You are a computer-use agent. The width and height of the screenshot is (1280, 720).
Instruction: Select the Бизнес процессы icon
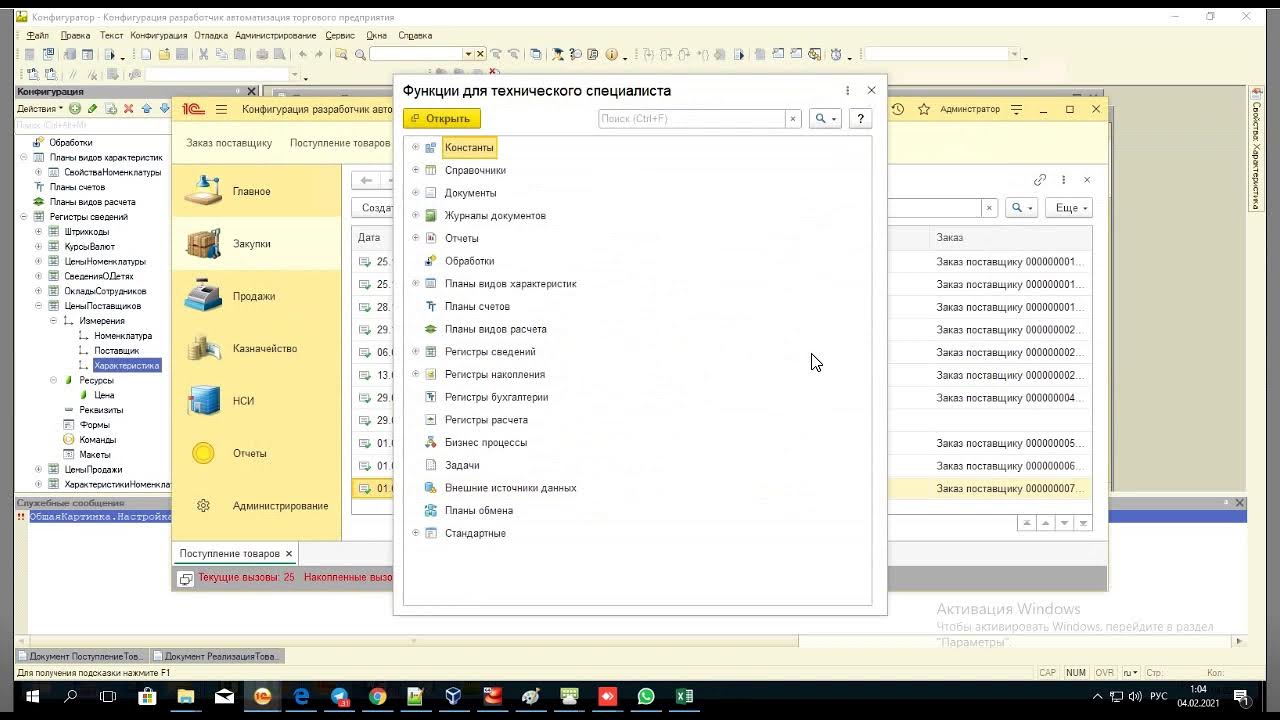point(431,442)
